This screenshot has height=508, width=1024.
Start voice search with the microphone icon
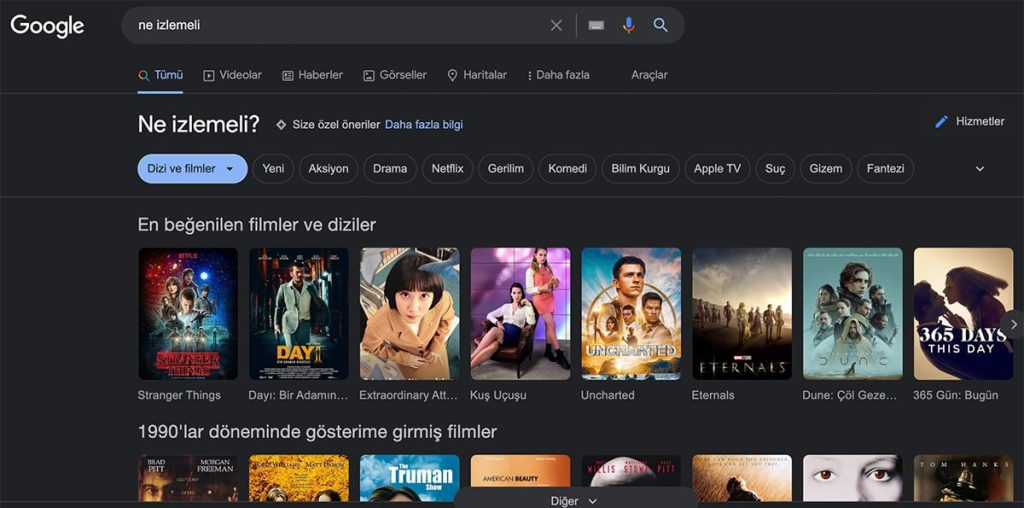[x=628, y=25]
